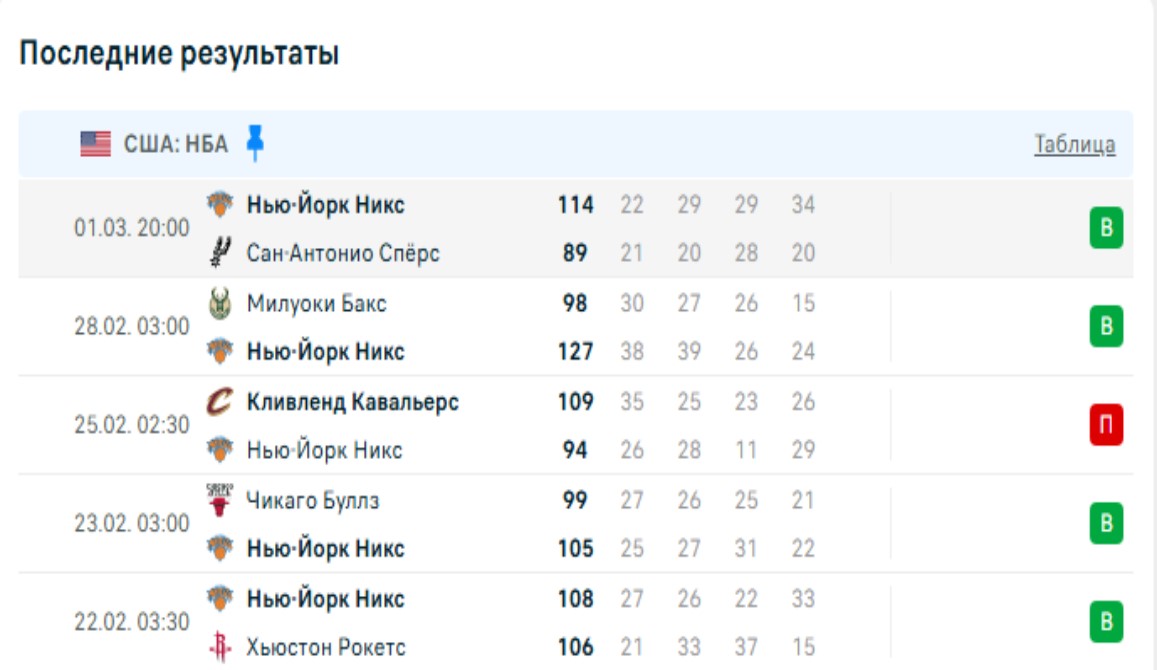Click green В badge for Rockets match

[1106, 623]
